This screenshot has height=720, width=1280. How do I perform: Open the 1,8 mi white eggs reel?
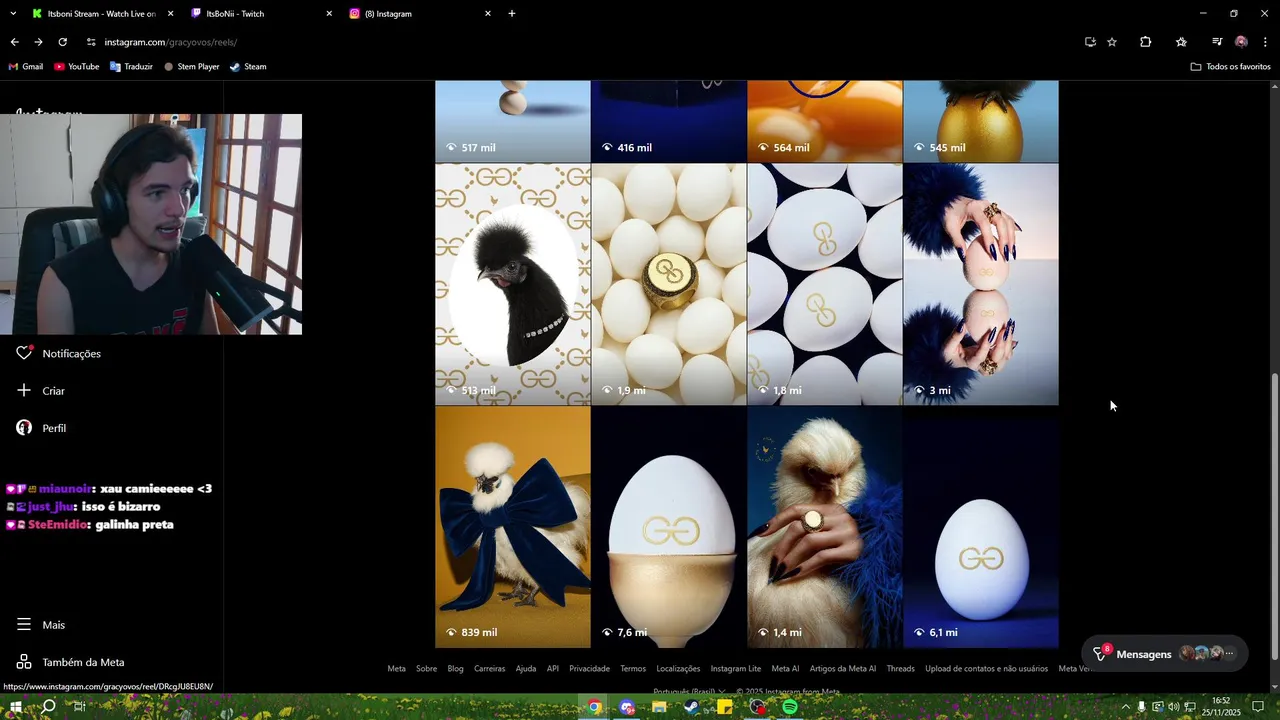point(825,284)
